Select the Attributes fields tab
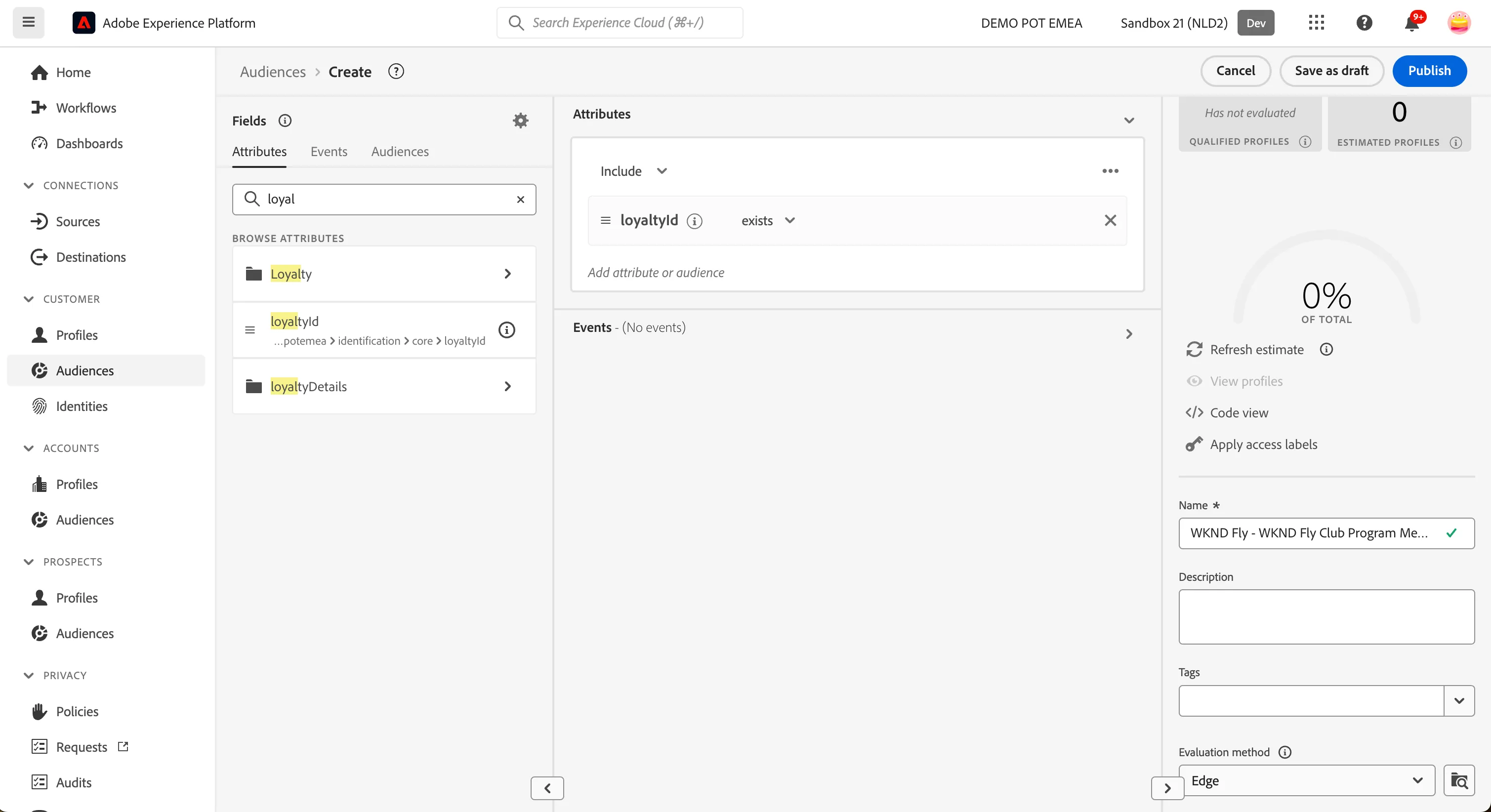 [x=259, y=151]
